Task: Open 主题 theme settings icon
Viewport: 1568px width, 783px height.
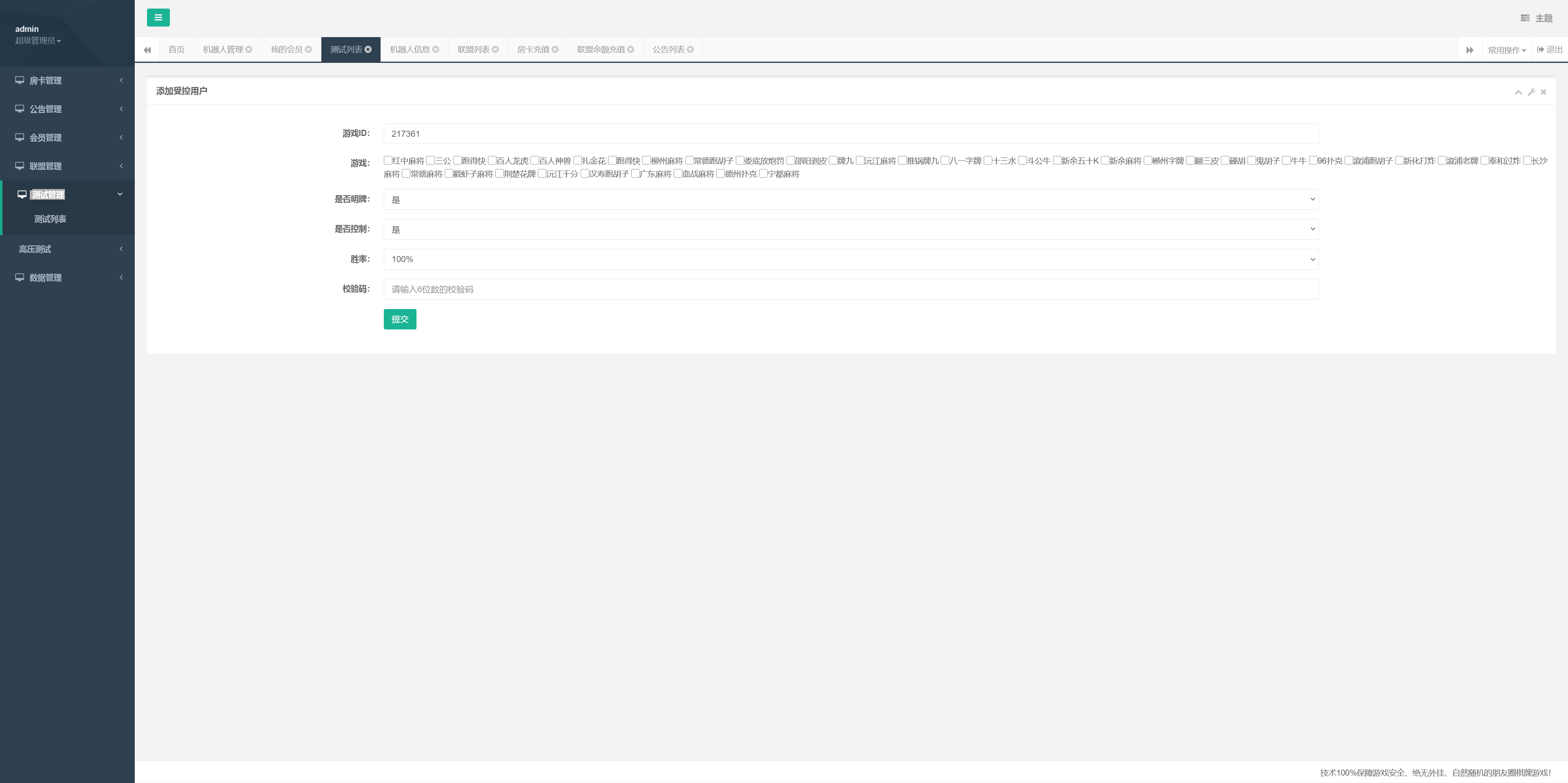Action: 1525,18
